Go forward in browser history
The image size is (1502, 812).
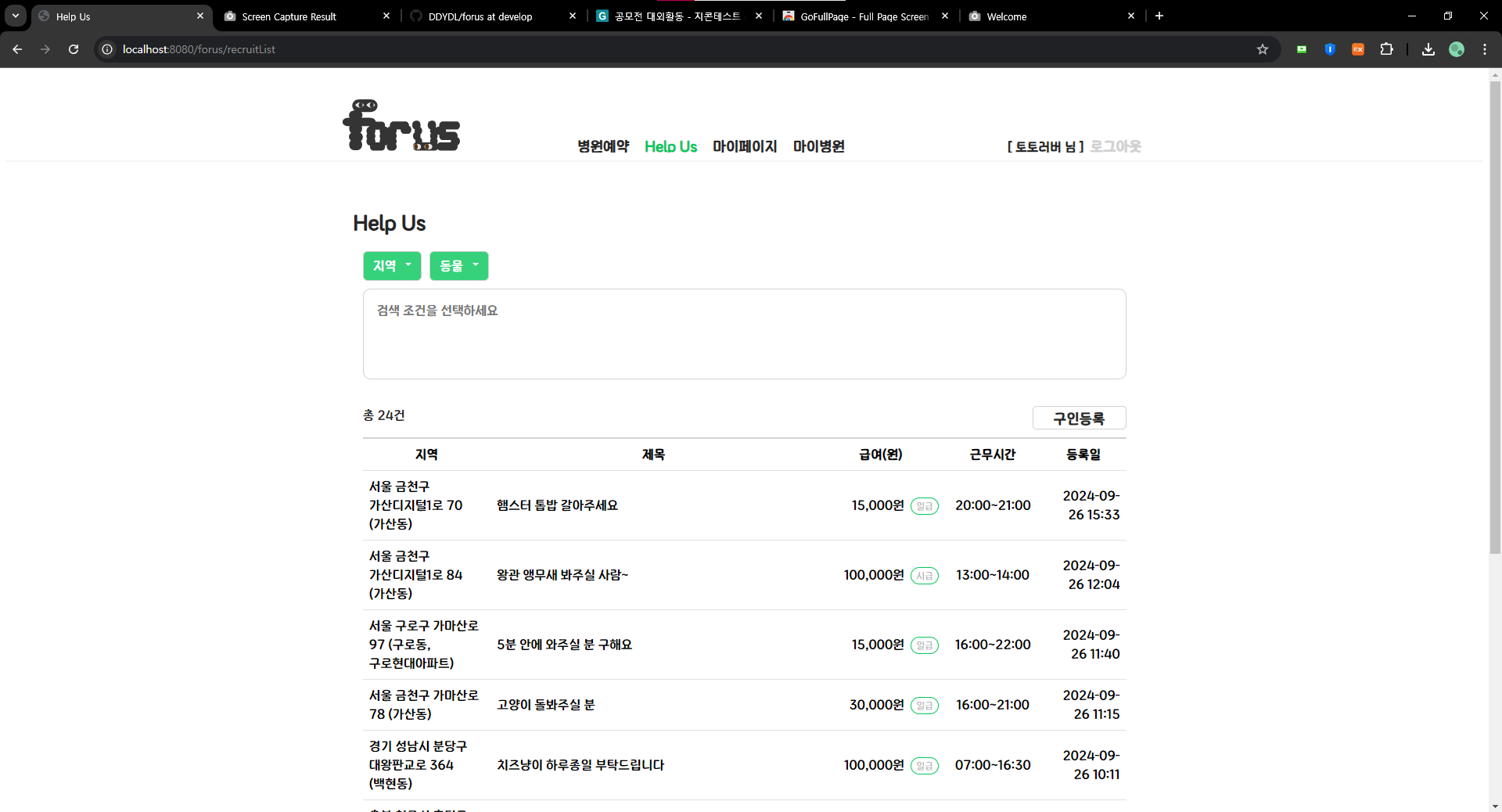tap(45, 49)
